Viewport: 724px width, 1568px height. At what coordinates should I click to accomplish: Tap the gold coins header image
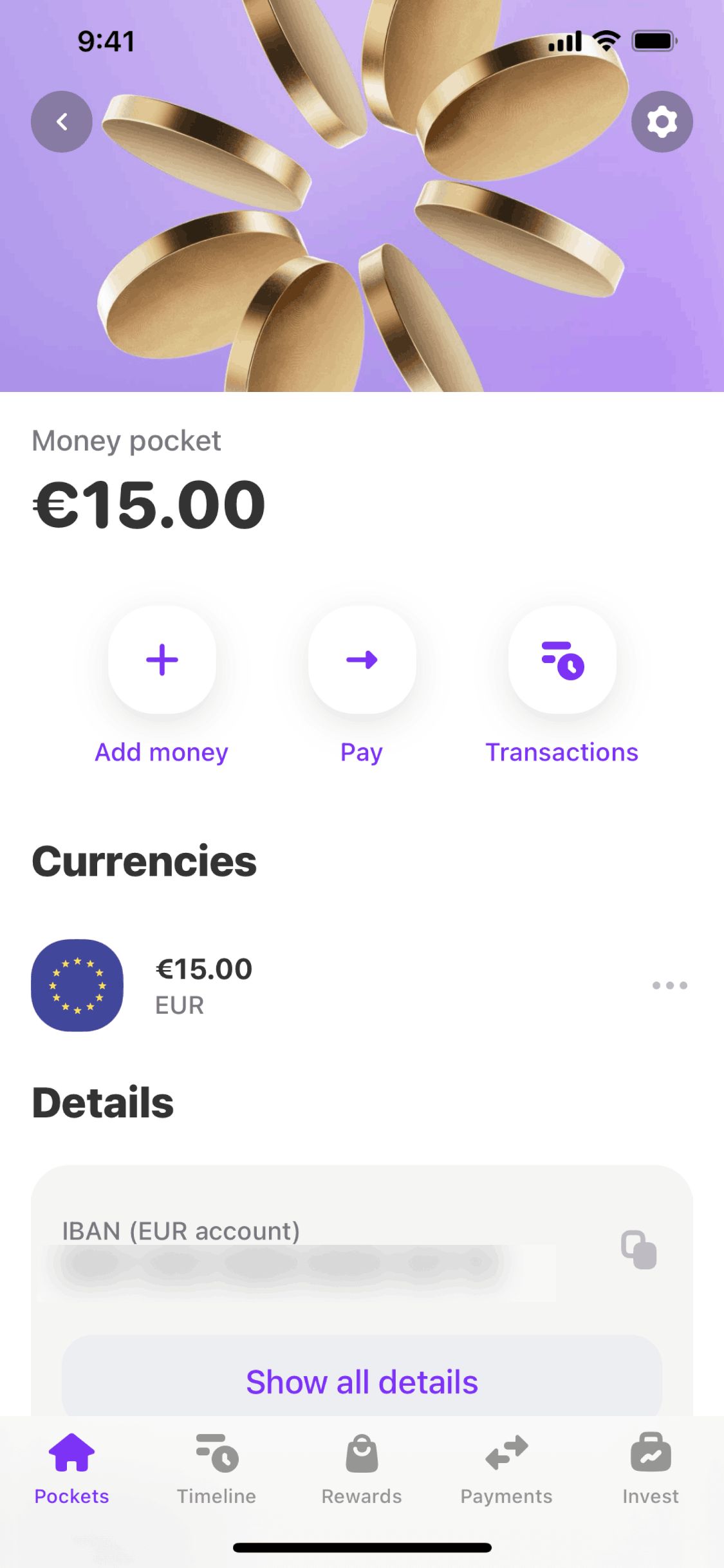point(362,225)
